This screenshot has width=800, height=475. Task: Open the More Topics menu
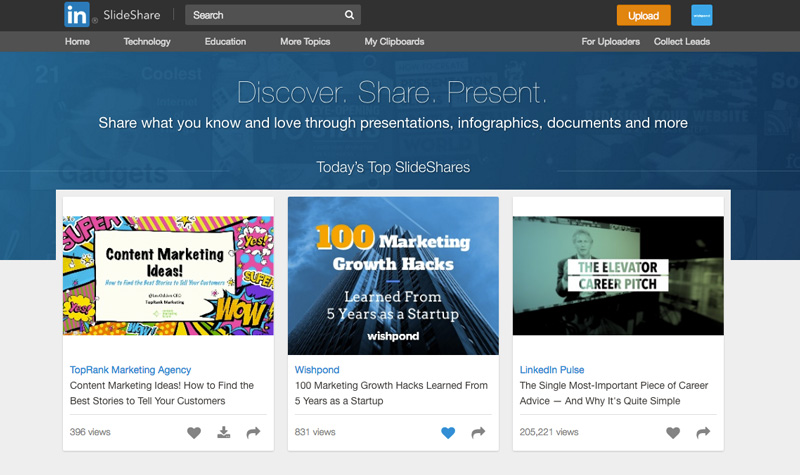pyautogui.click(x=305, y=41)
